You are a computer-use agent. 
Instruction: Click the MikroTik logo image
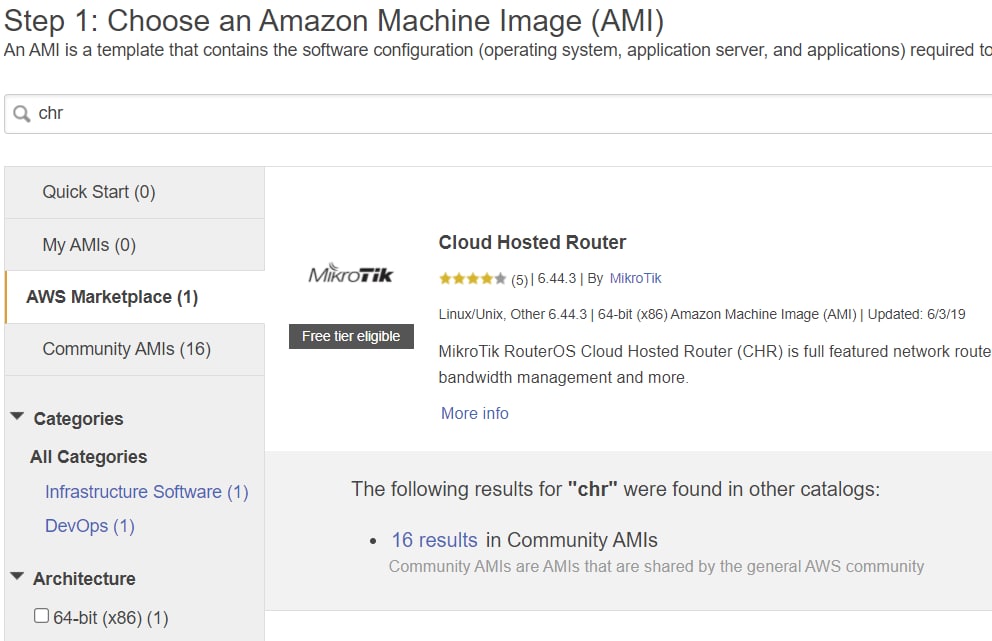click(351, 274)
